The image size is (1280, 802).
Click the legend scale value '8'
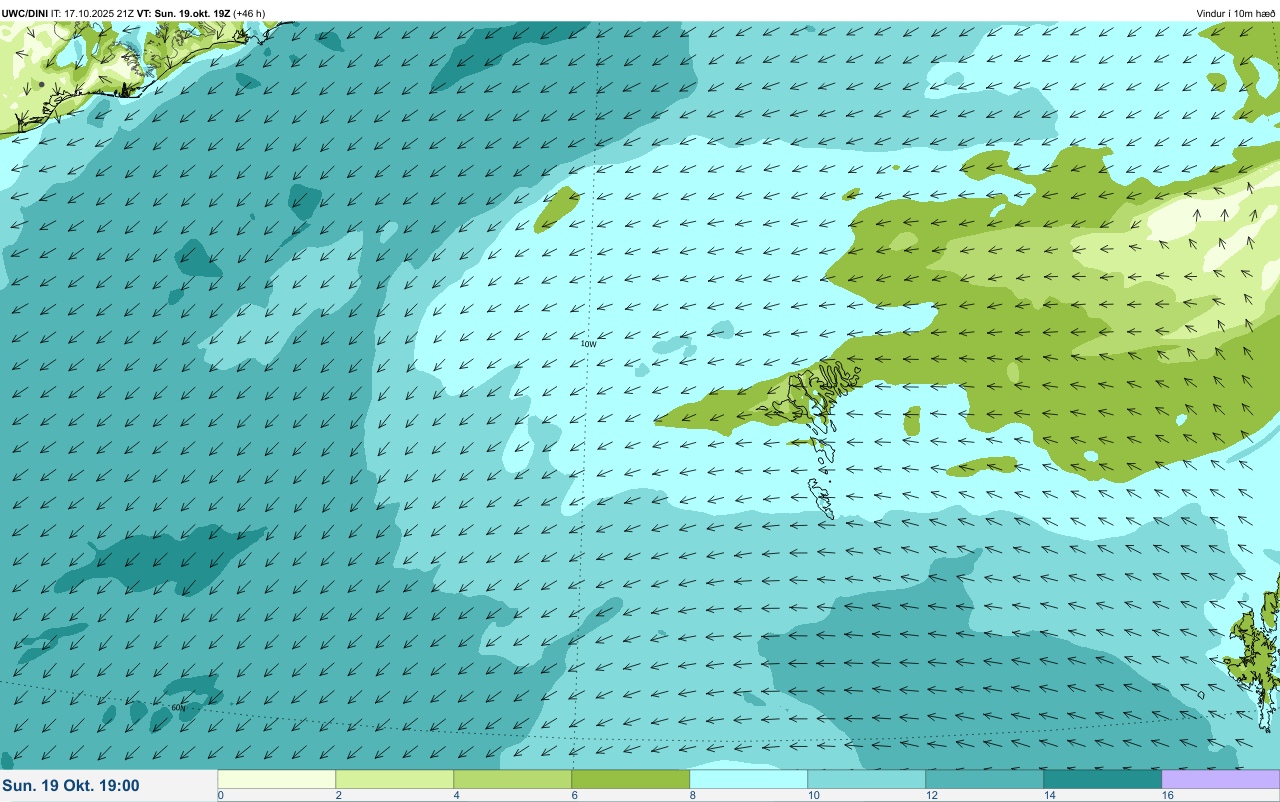(692, 795)
